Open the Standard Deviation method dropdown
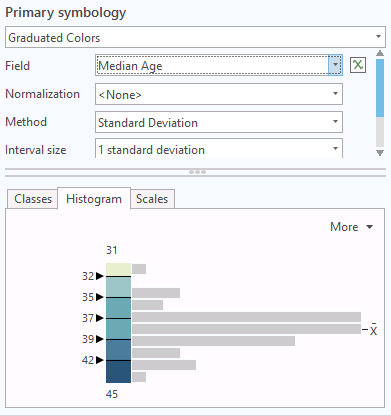 click(219, 122)
